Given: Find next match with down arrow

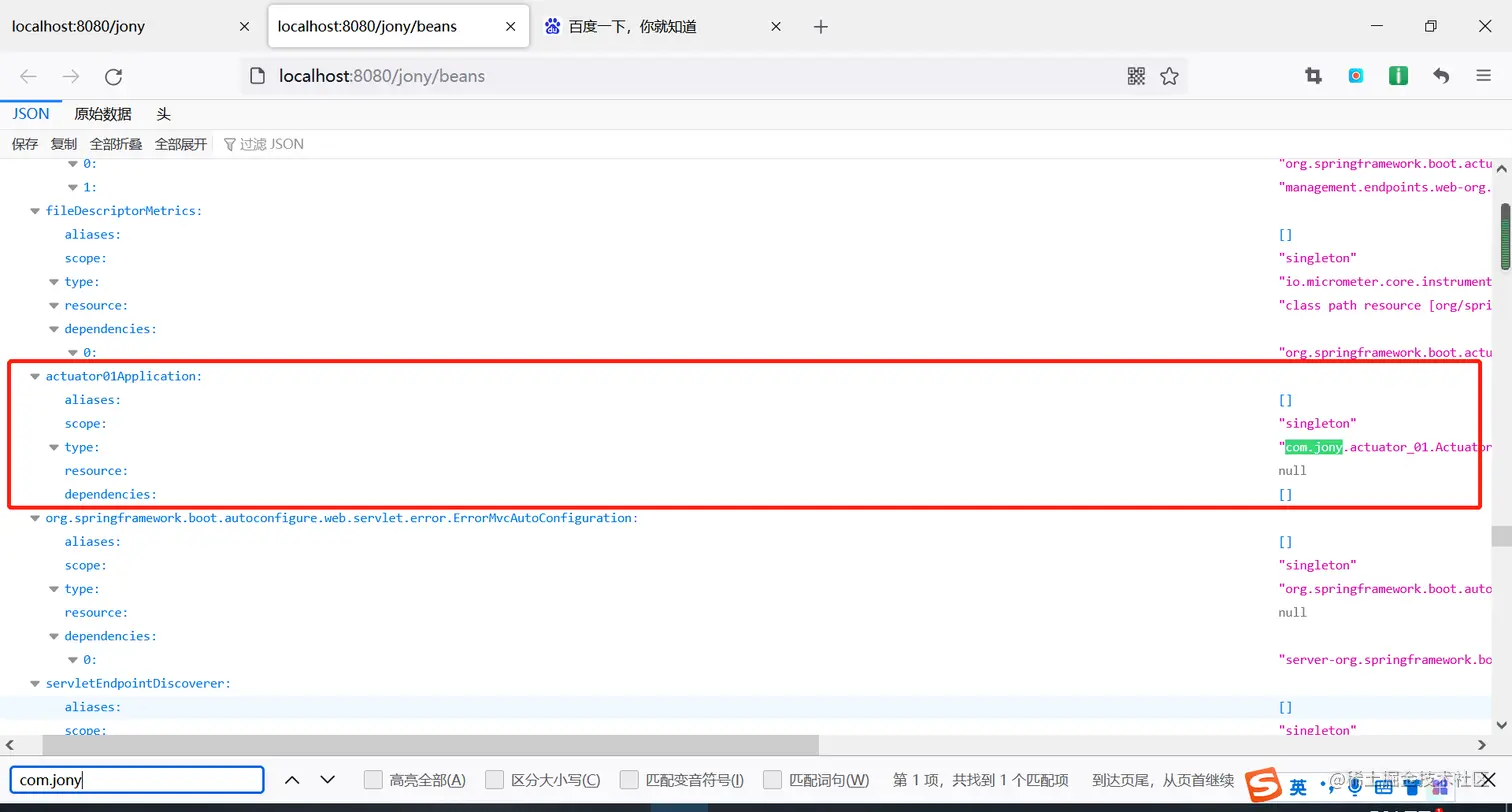Looking at the screenshot, I should (x=327, y=780).
